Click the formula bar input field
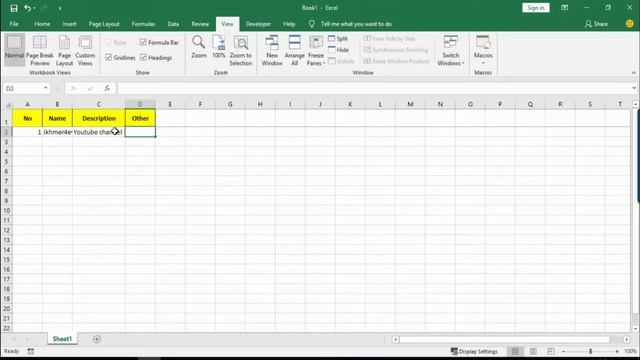Screen dimensions: 640x360 point(374,88)
